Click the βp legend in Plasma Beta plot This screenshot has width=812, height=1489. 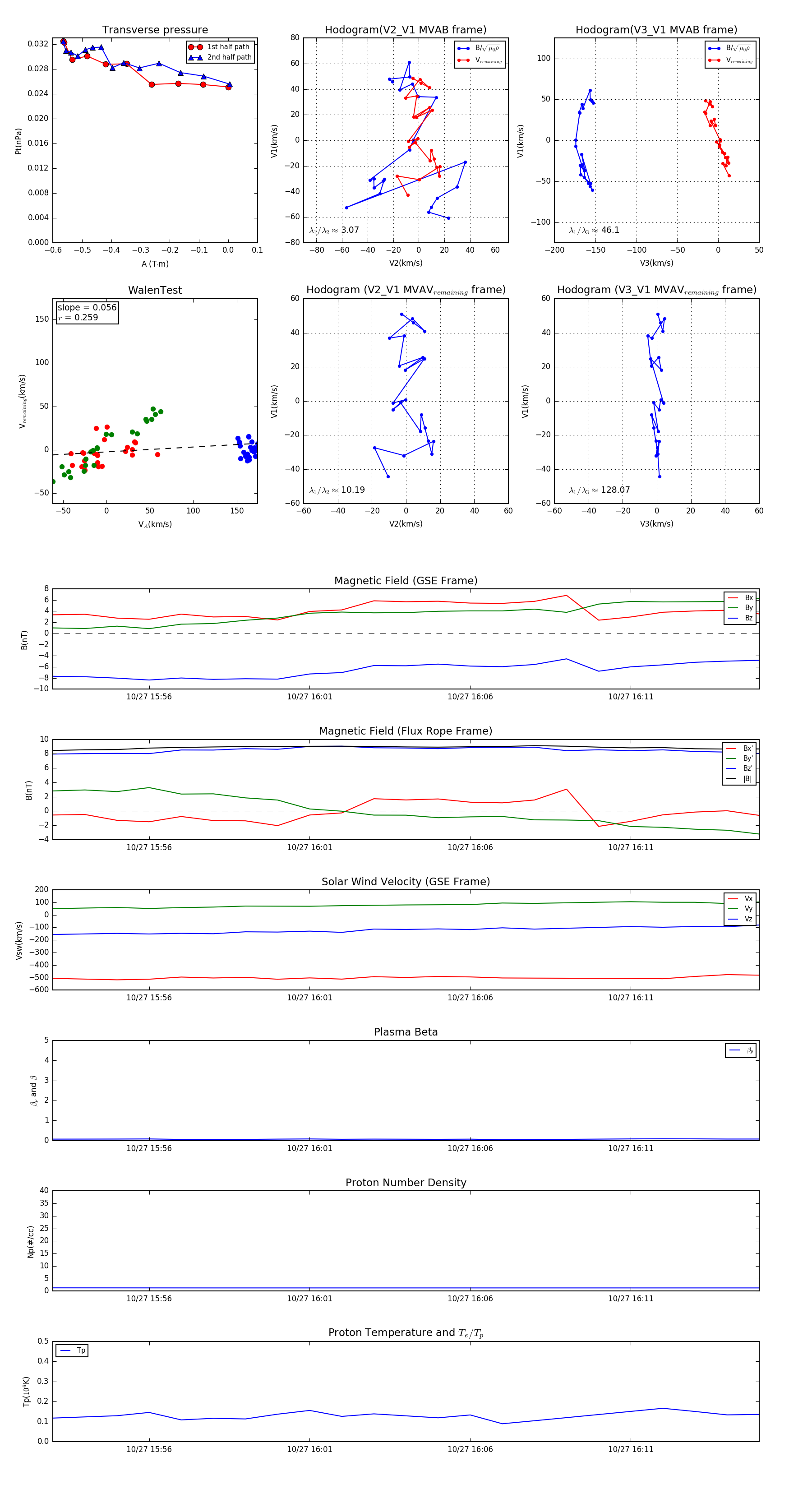[741, 1050]
